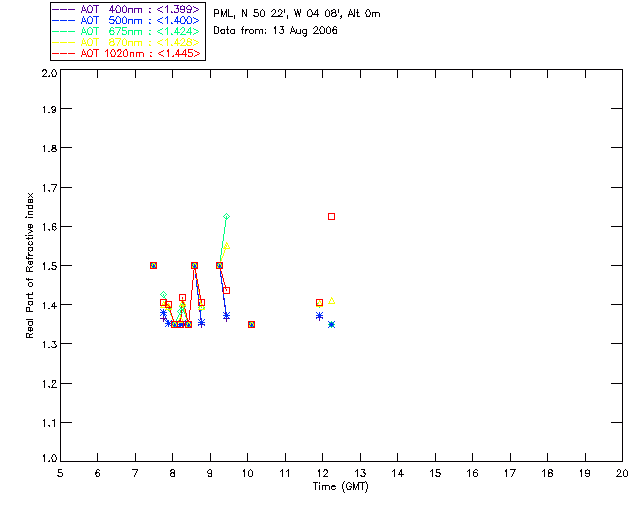Click the 1.9 y-axis tick label
Viewport: 640px width, 512px height.
click(49, 109)
